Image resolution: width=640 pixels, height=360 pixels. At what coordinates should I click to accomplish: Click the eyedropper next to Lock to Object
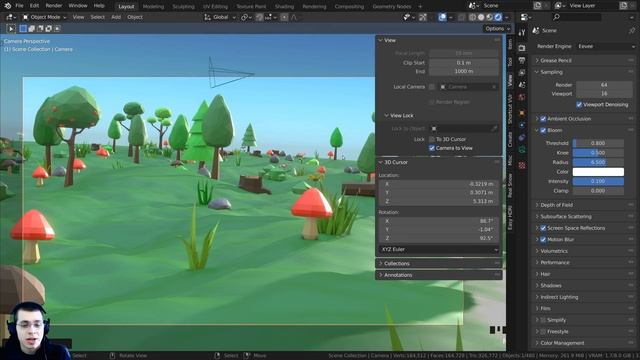(x=494, y=129)
